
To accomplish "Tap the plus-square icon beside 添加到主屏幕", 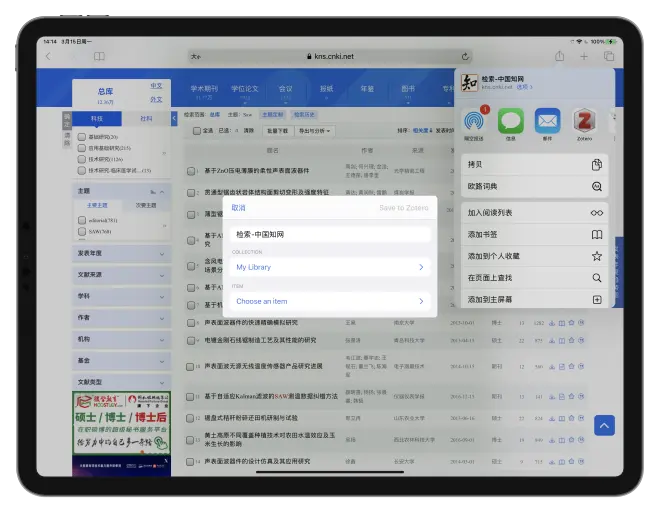I will [596, 300].
